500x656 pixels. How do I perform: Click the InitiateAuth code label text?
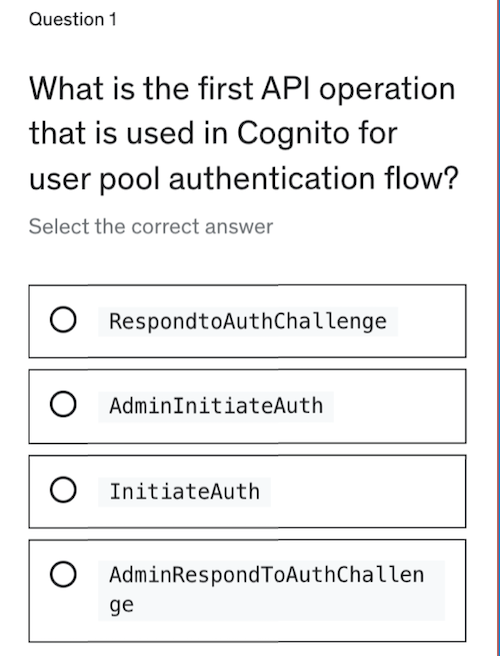point(185,492)
